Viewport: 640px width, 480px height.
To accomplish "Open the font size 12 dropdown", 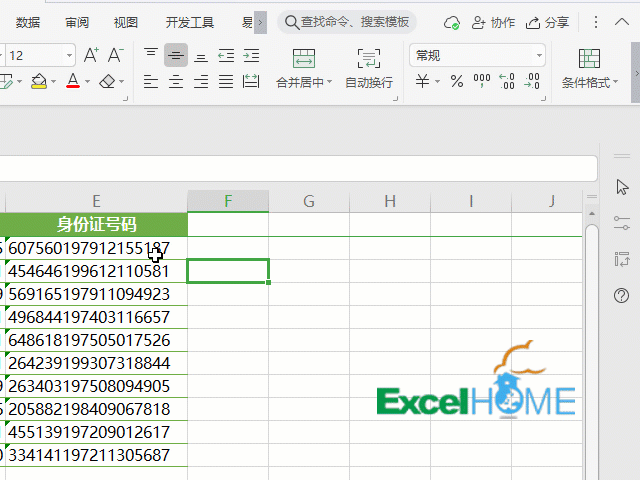I will pyautogui.click(x=69, y=55).
